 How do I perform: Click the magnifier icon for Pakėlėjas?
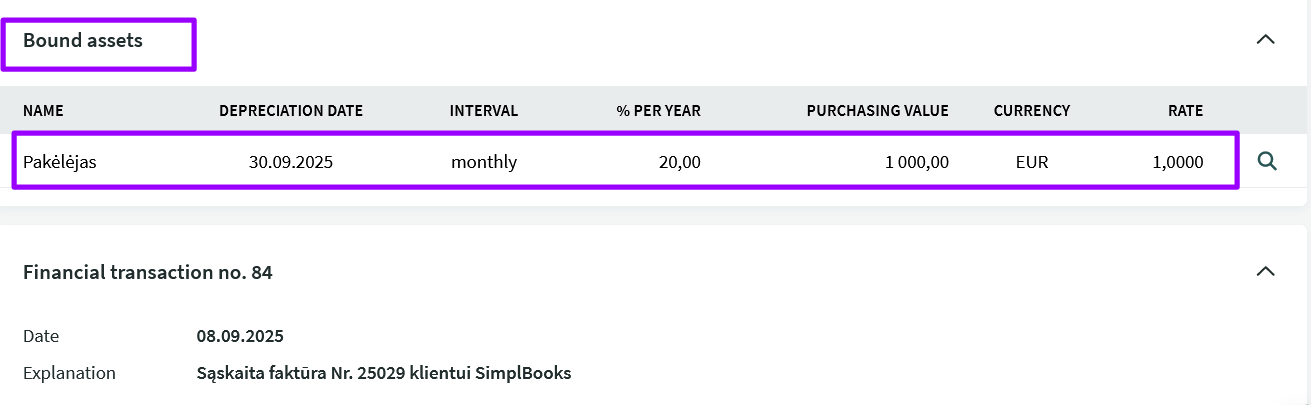tap(1267, 161)
